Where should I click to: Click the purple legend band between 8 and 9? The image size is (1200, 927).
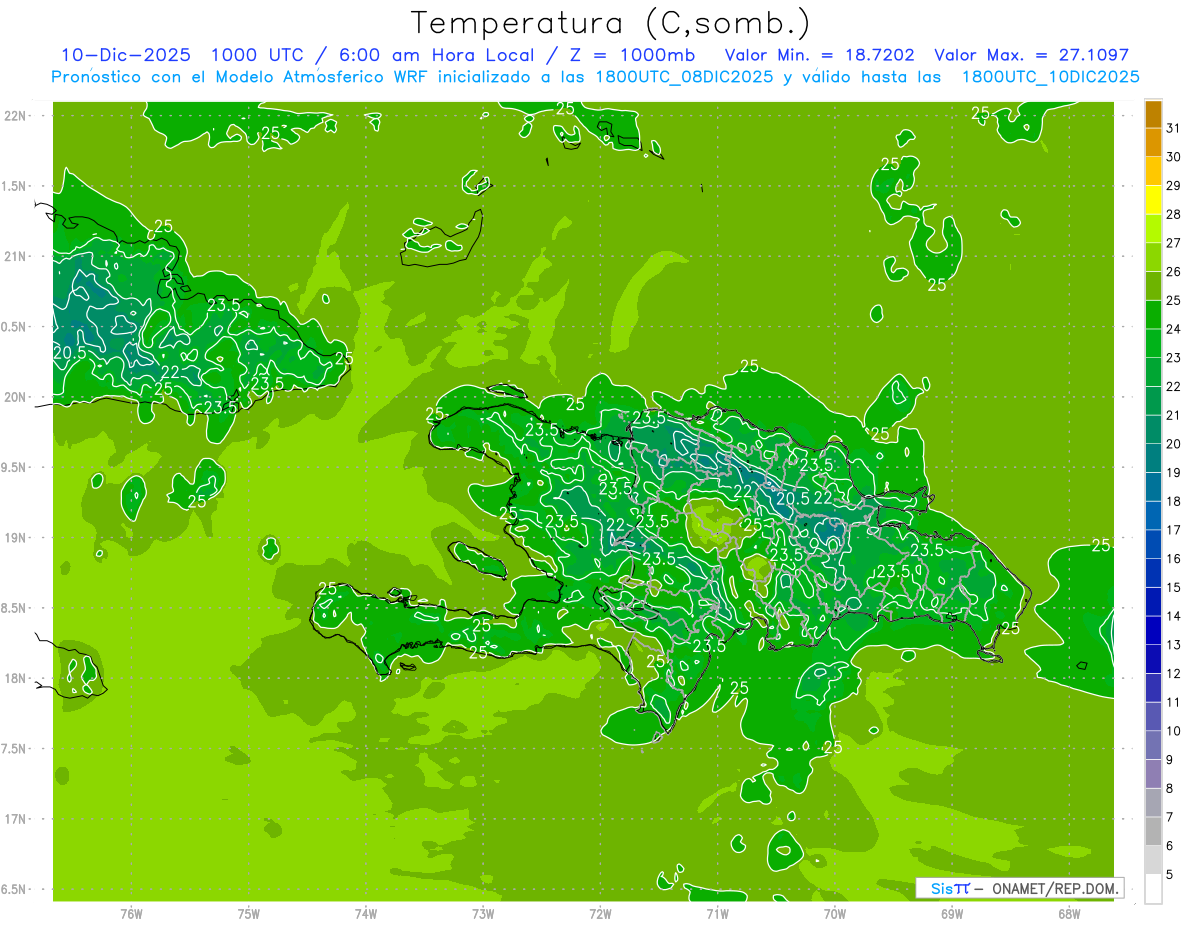point(1153,775)
